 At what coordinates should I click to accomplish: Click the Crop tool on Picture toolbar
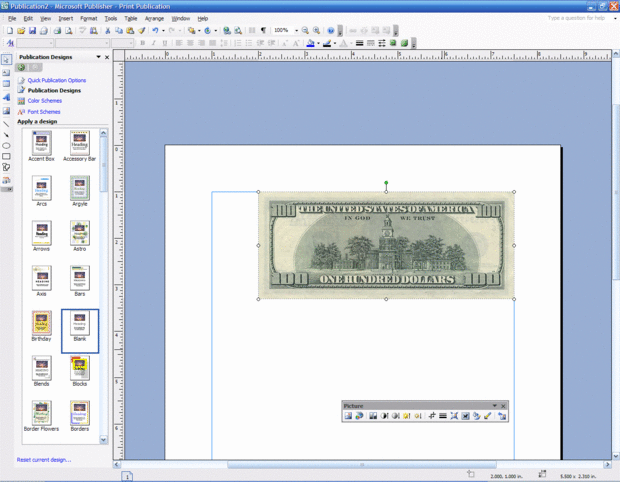432,416
